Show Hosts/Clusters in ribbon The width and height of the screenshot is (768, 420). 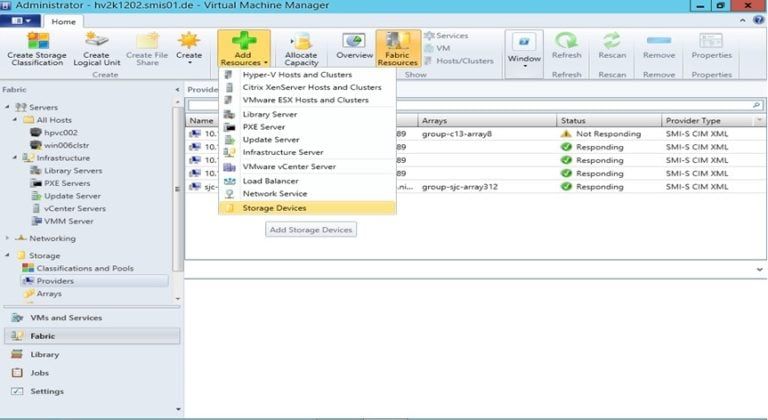point(459,61)
